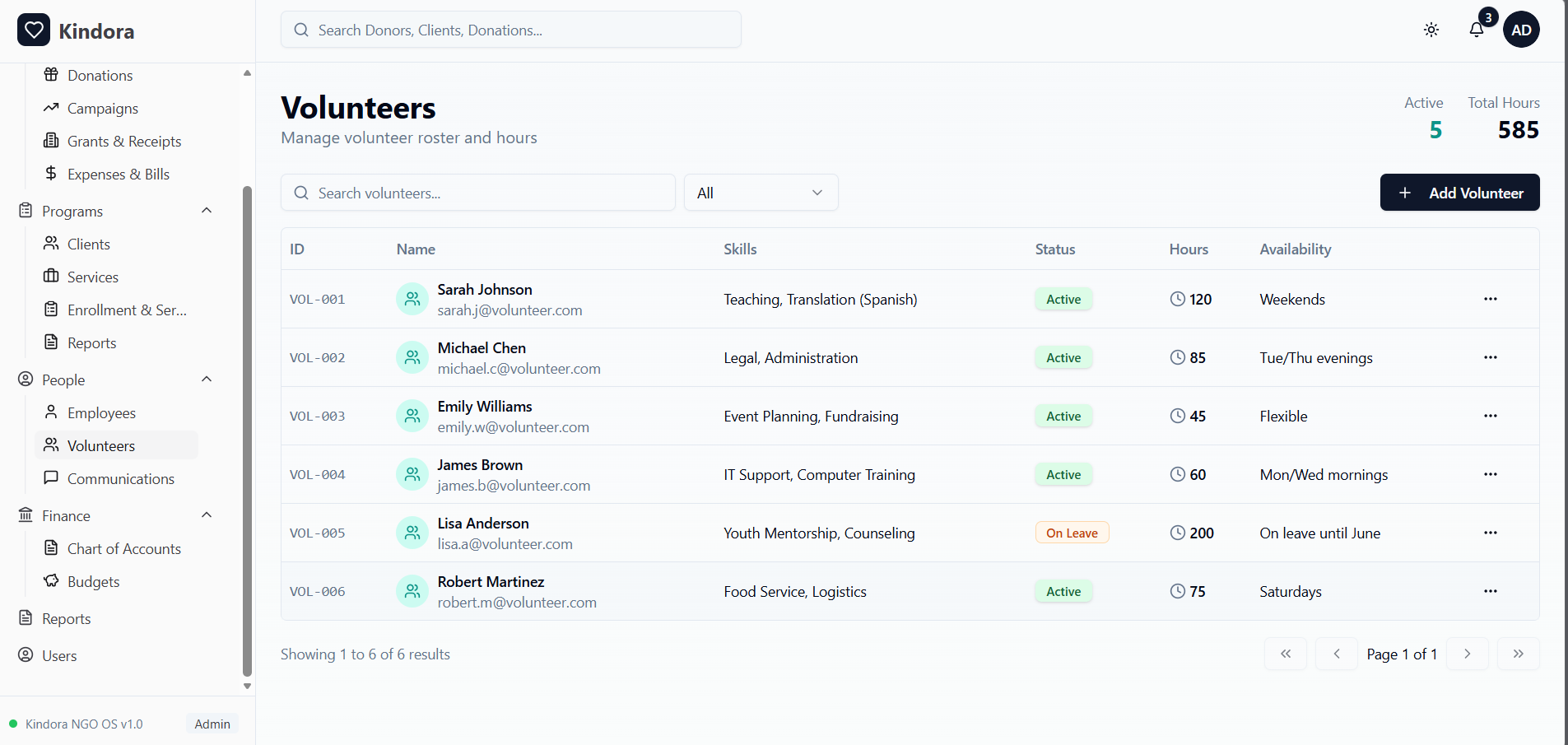Open the notifications bell
Screen dimensions: 1568x745
tap(1477, 30)
